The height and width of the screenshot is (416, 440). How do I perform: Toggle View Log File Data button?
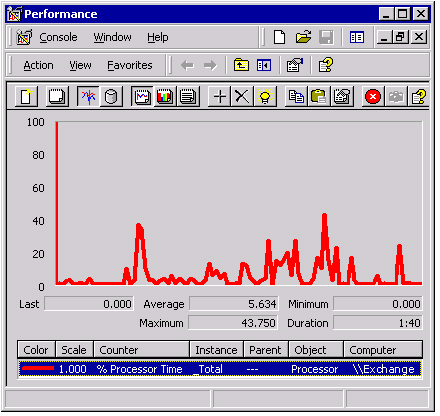[x=111, y=97]
